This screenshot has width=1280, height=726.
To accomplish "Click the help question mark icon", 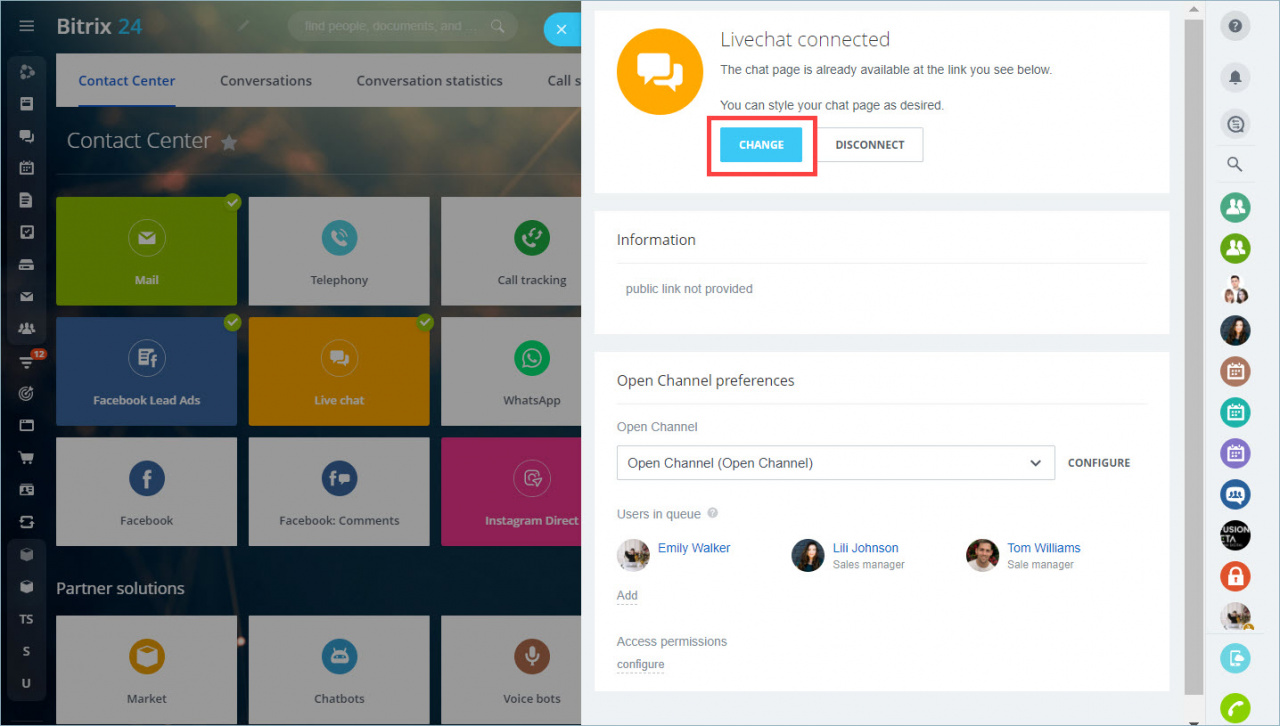I will [1235, 27].
